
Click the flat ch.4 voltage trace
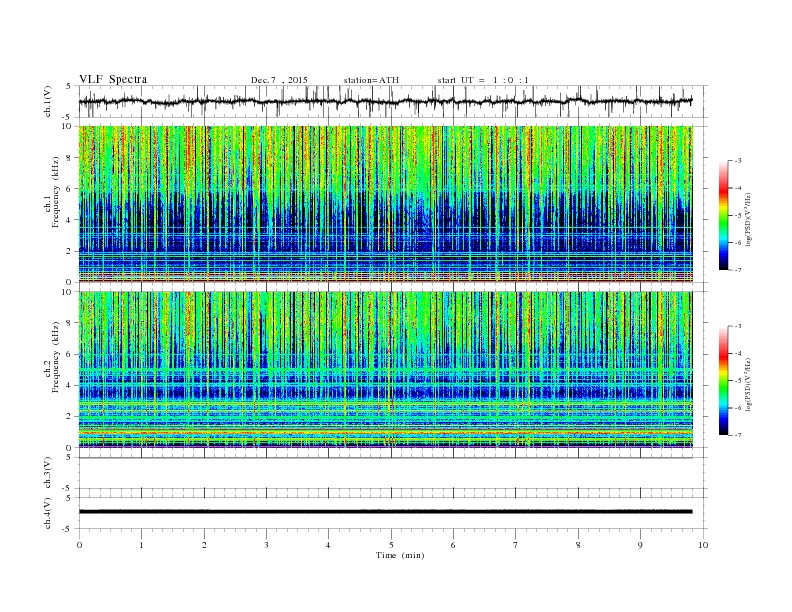(385, 512)
